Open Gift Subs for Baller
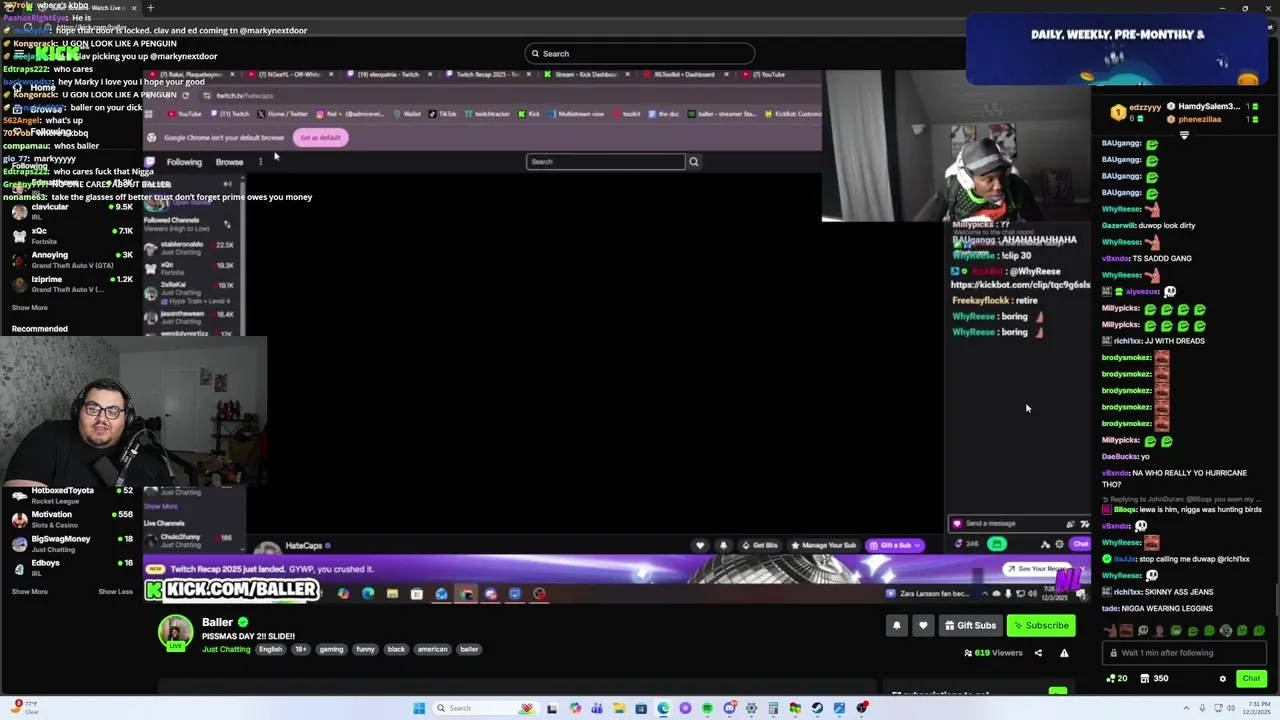Image resolution: width=1280 pixels, height=720 pixels. 969,625
